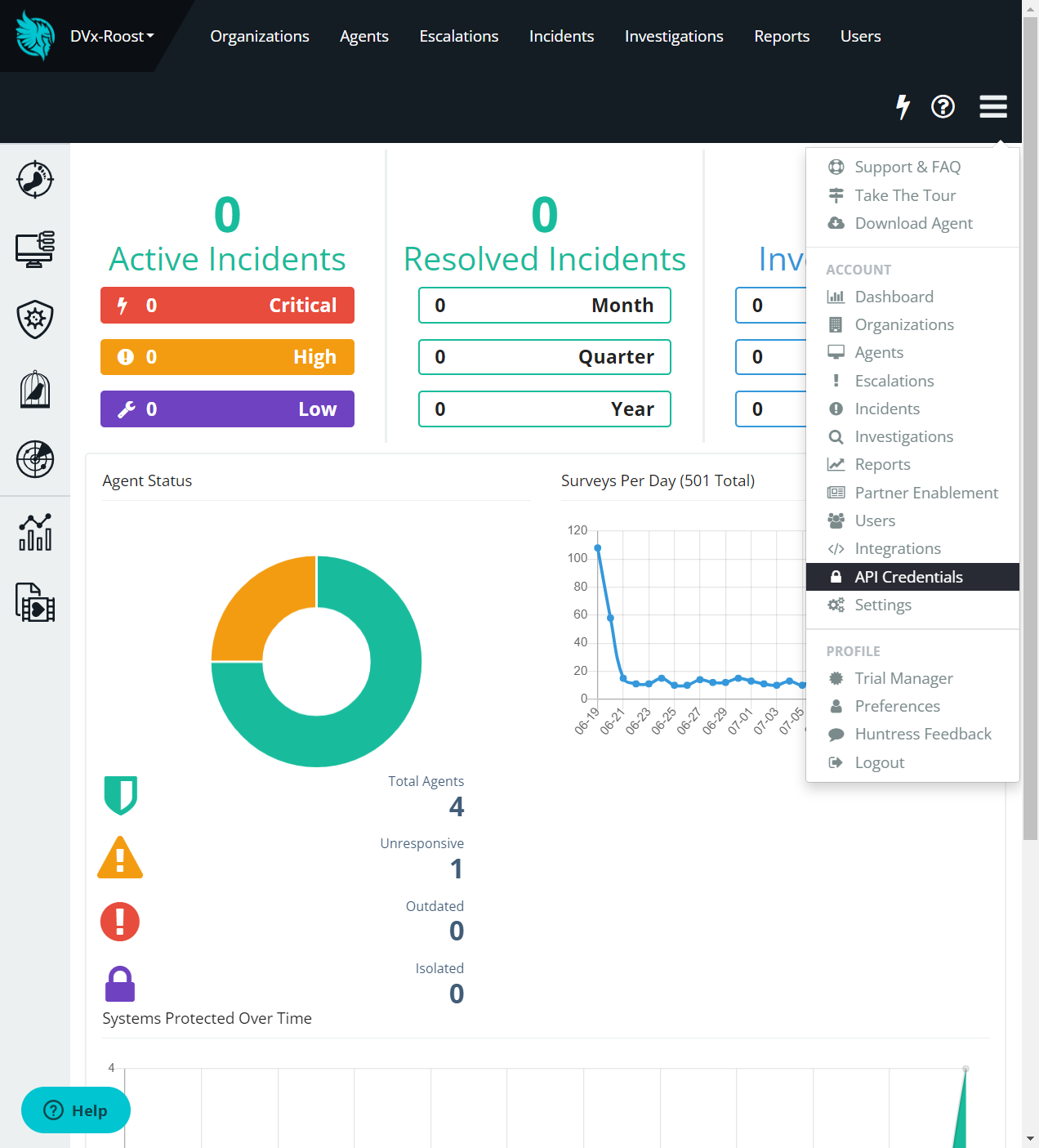Viewport: 1039px width, 1148px height.
Task: Open Users in top navigation
Action: pos(861,36)
